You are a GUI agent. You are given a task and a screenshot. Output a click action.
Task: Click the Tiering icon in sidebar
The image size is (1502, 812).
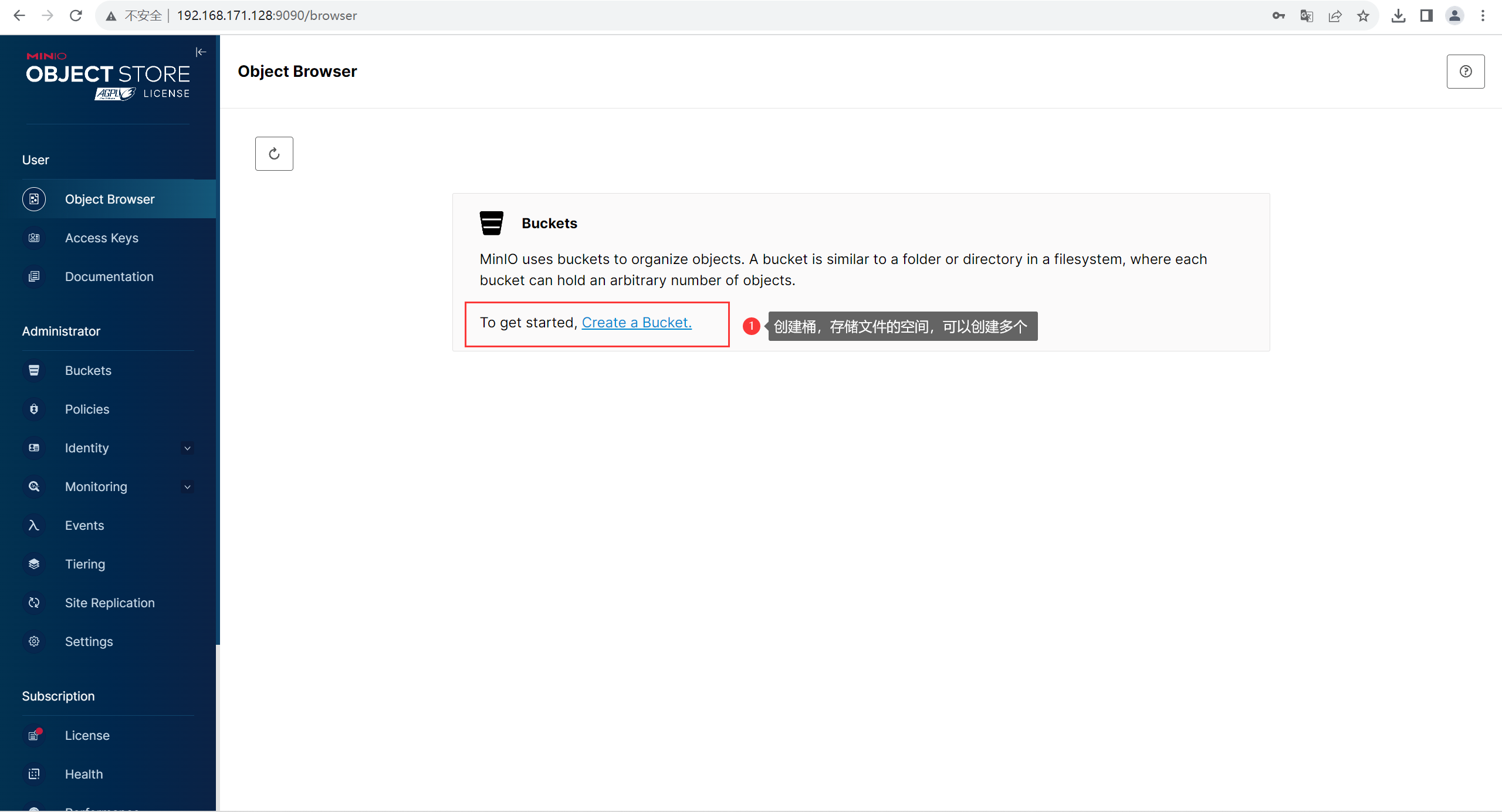pos(34,564)
